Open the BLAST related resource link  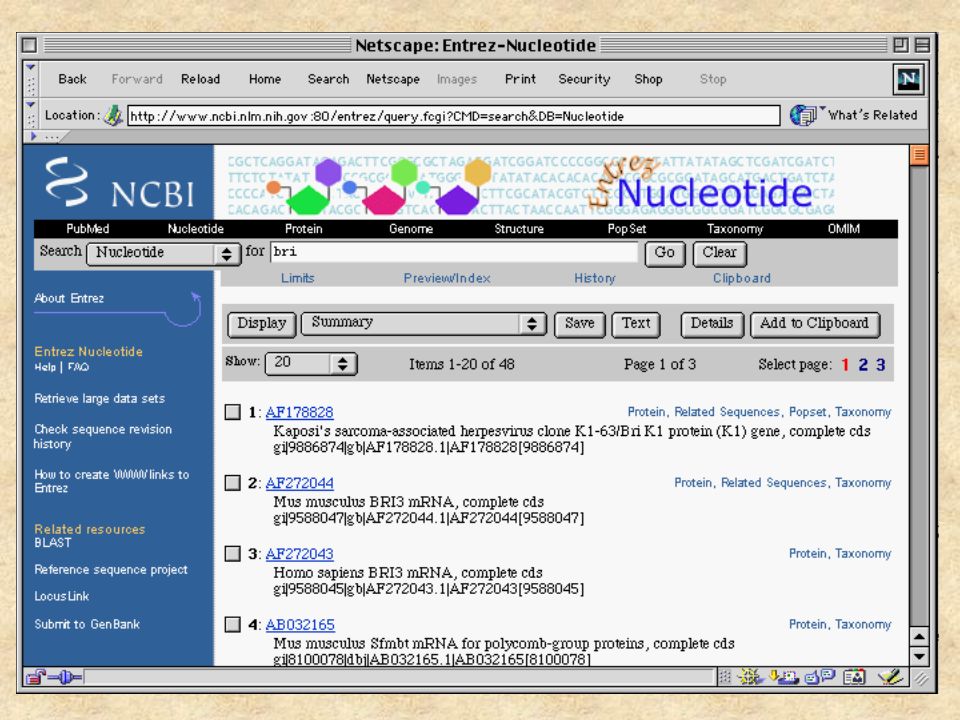pos(53,543)
